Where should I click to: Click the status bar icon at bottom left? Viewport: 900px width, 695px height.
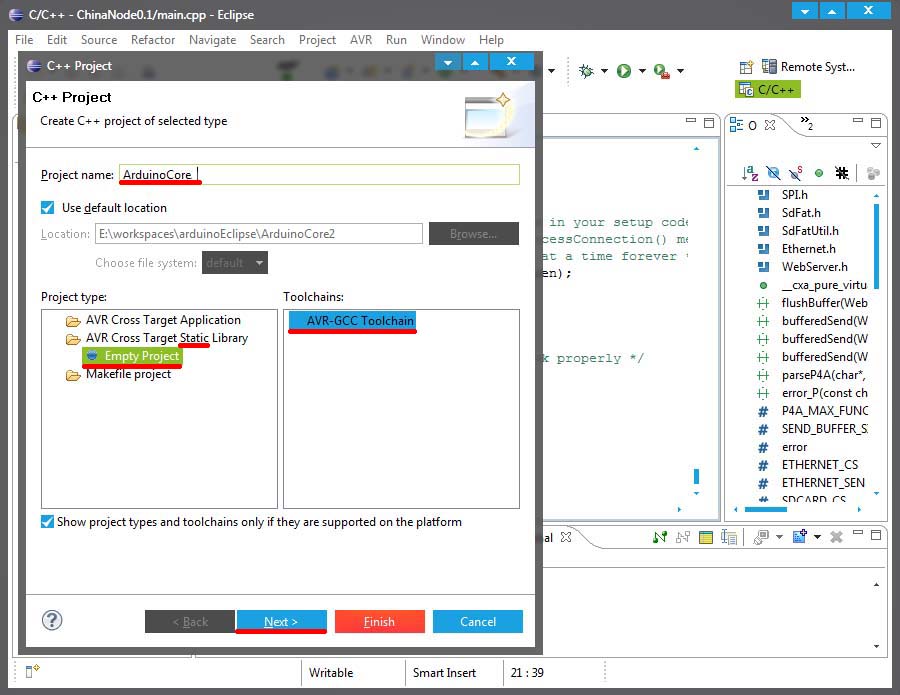32,670
